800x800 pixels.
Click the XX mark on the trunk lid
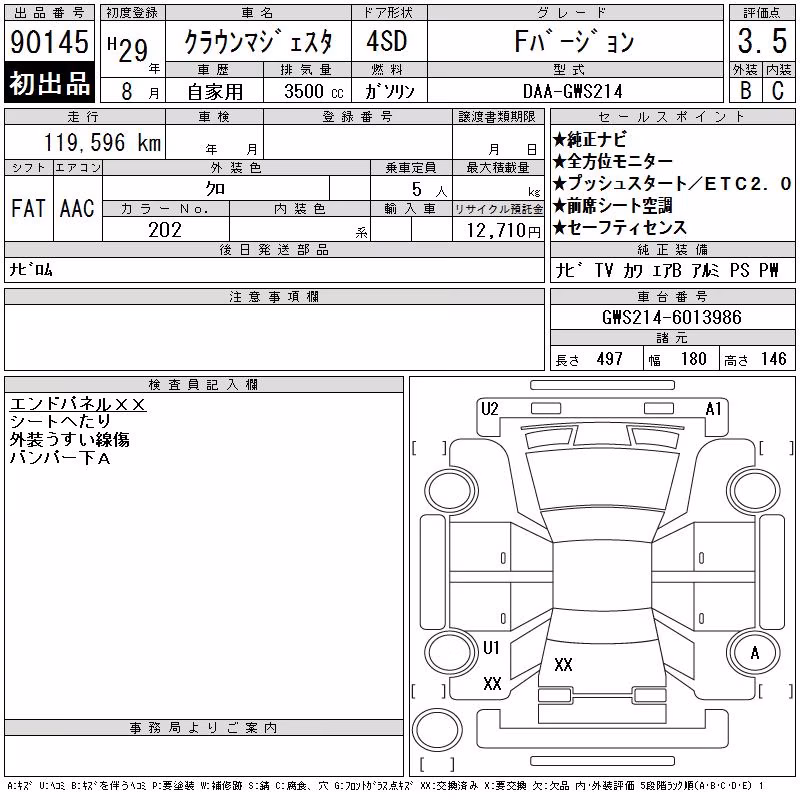pos(563,665)
